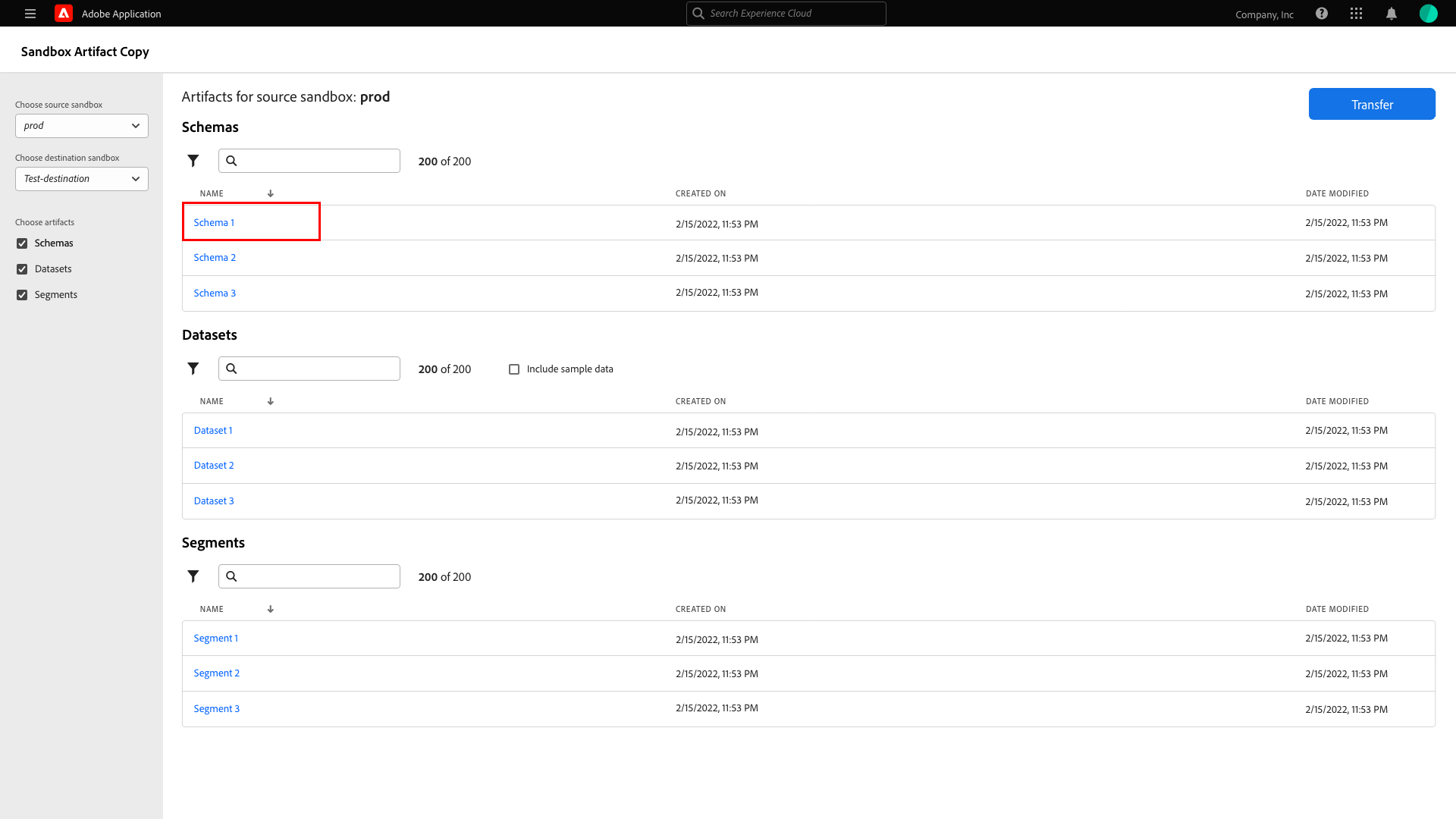Expand the destination sandbox dropdown
Viewport: 1456px width, 819px height.
click(x=82, y=179)
